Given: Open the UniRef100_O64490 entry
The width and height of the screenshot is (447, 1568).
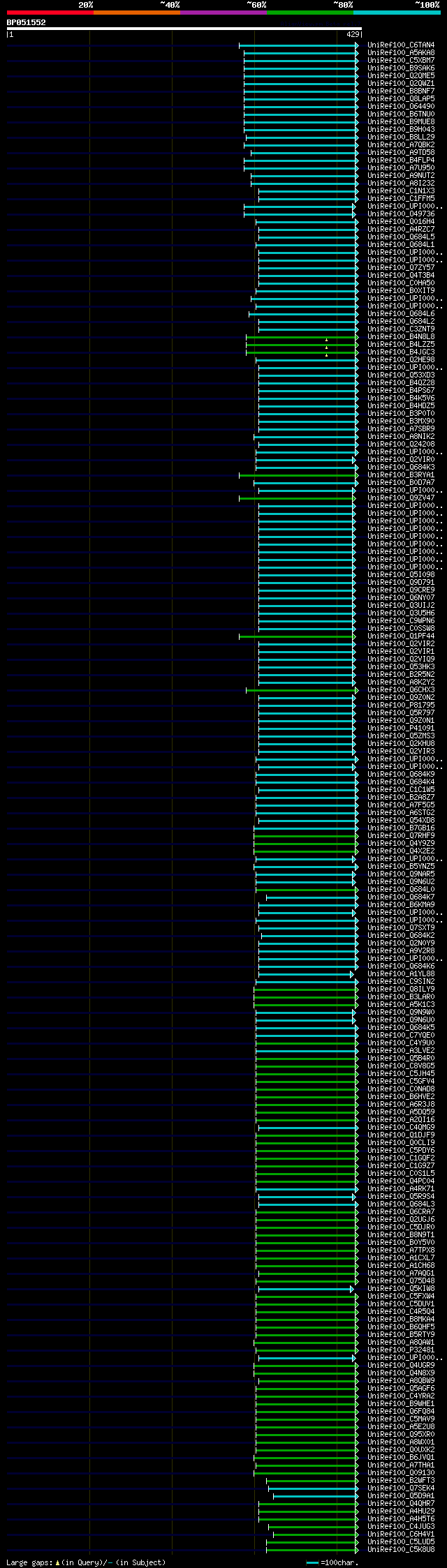Looking at the screenshot, I should (x=401, y=107).
